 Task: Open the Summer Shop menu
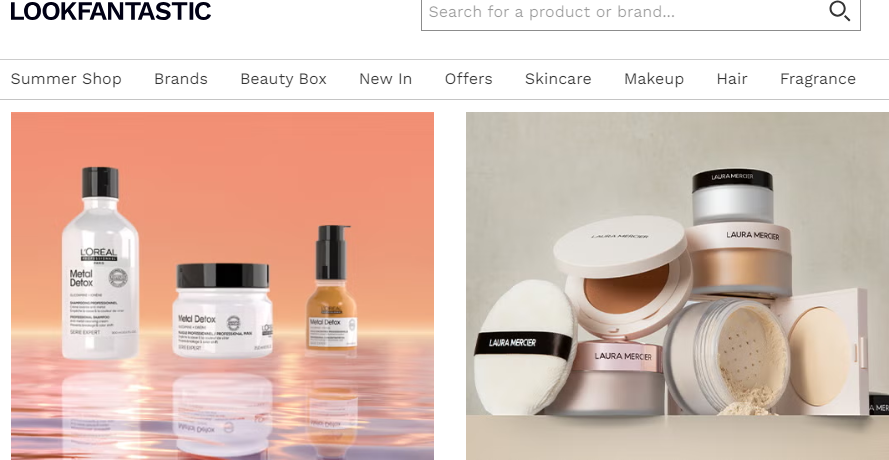pyautogui.click(x=66, y=79)
